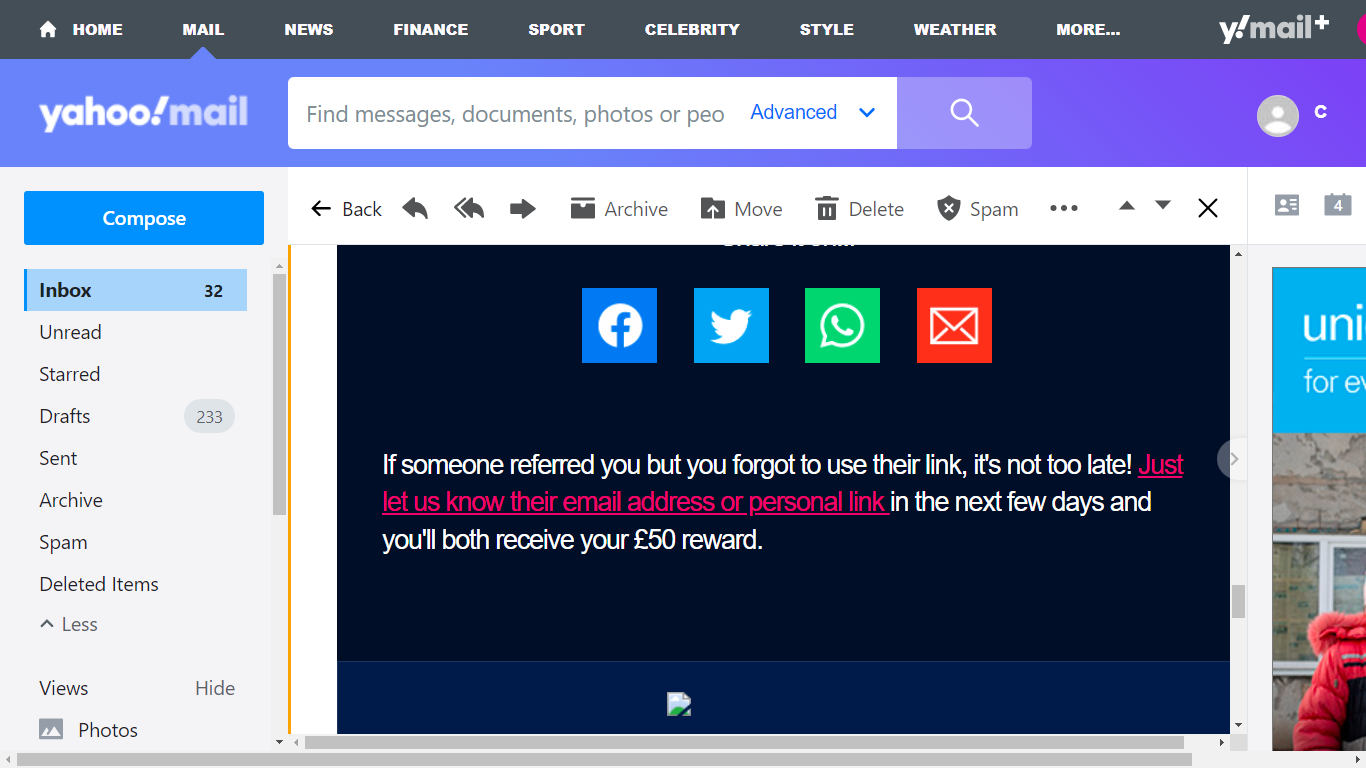This screenshot has width=1366, height=768.
Task: Open the Contacts card icon
Action: tap(1287, 205)
